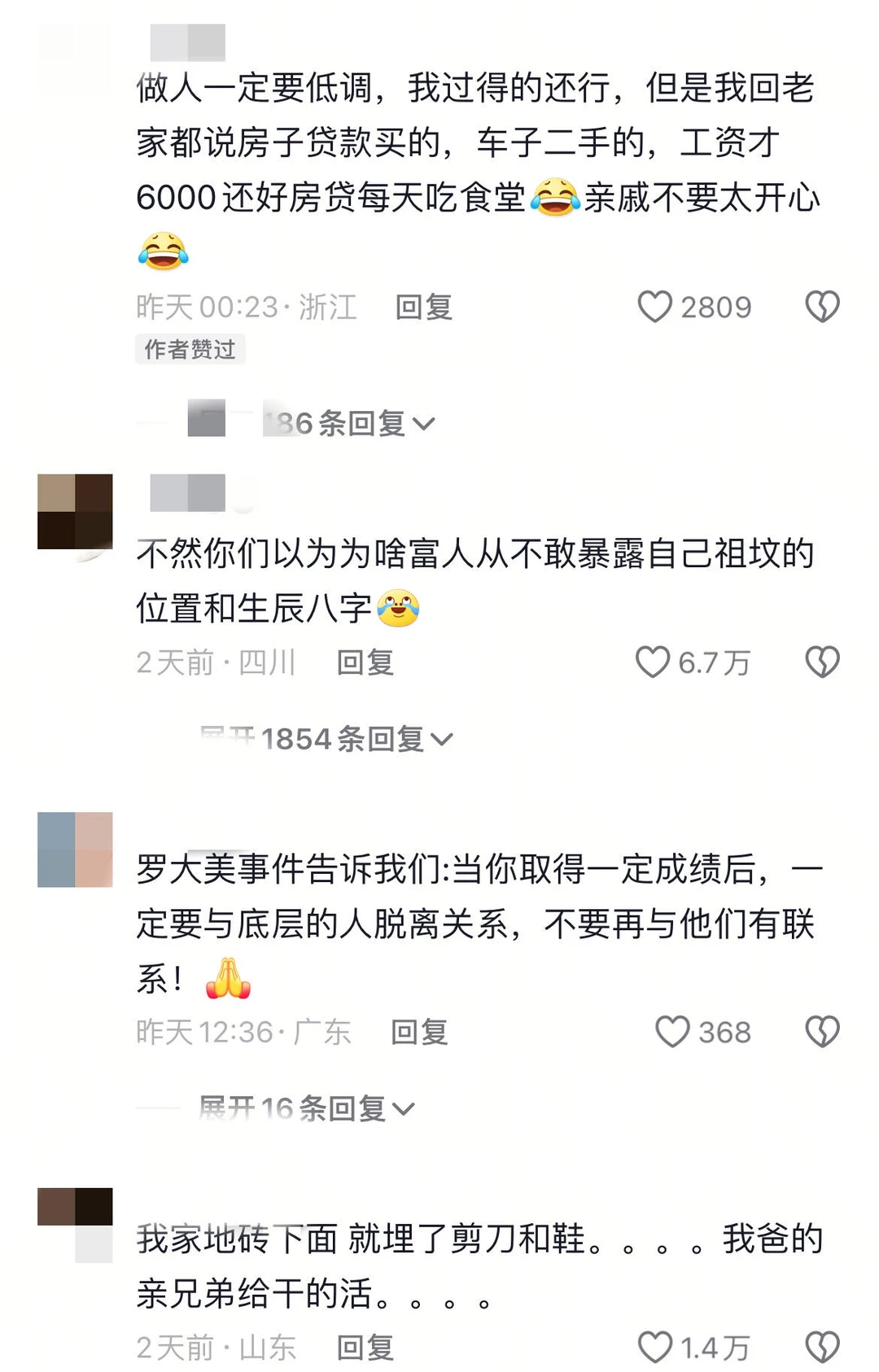Dislike the Zhejiang comment via broken heart
The width and height of the screenshot is (879, 1372).
[x=822, y=307]
